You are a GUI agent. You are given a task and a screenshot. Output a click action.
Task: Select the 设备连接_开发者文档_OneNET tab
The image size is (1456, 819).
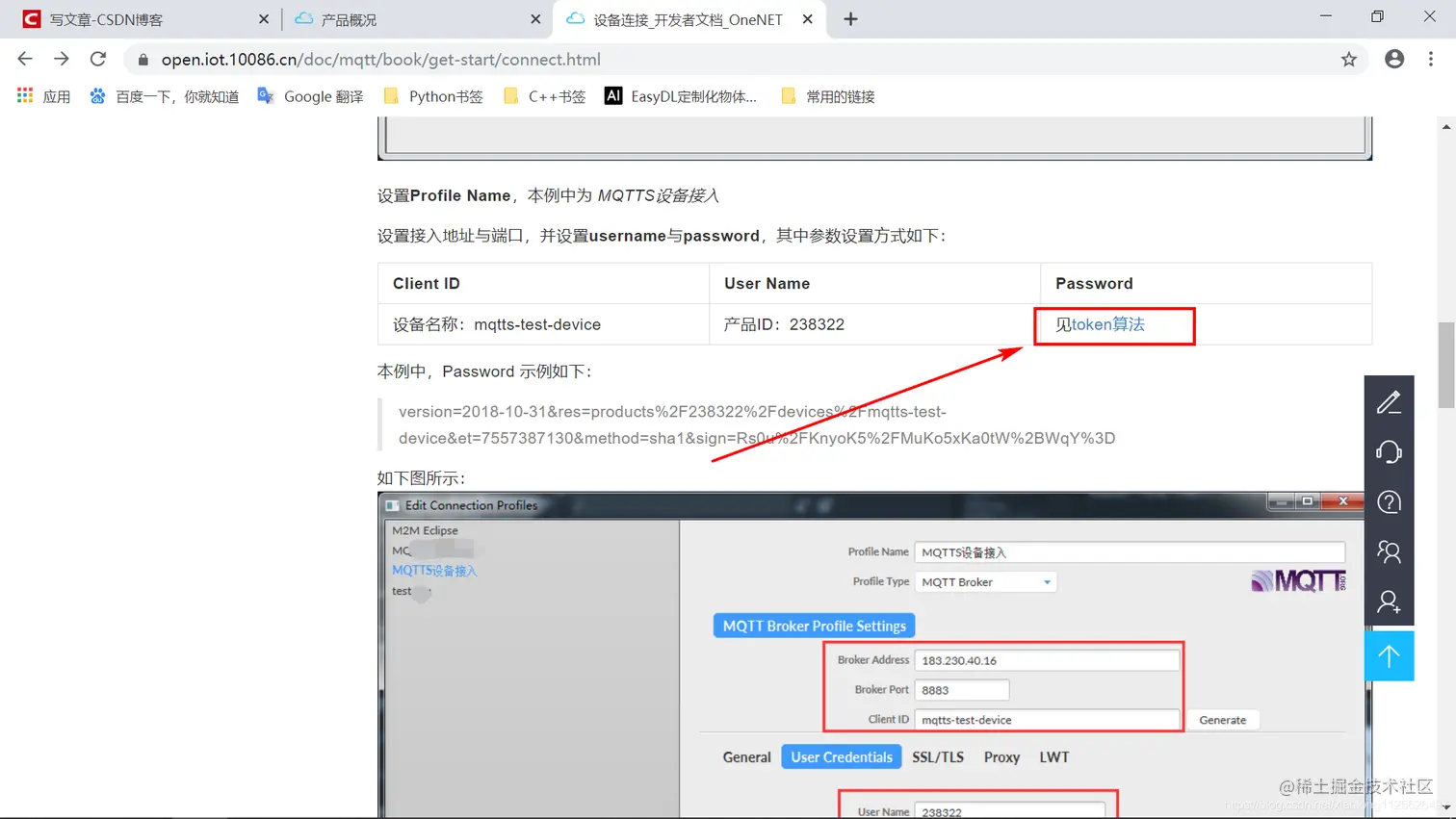[x=689, y=19]
